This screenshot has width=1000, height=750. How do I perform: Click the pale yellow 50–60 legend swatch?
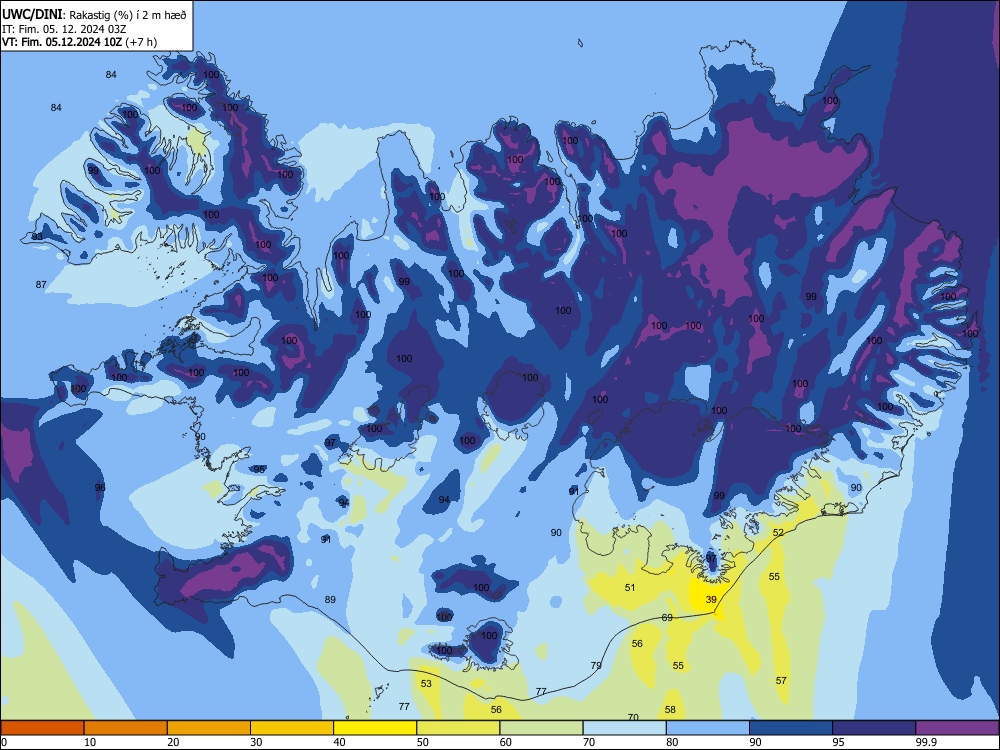[x=458, y=728]
